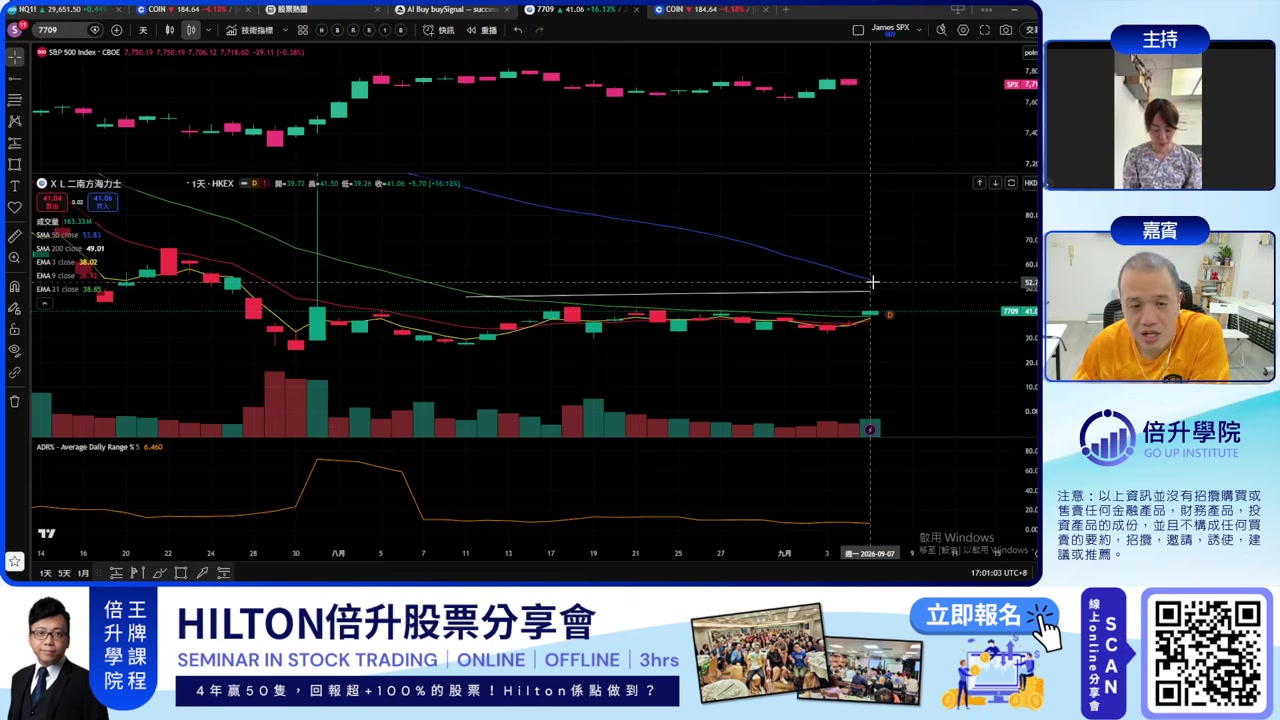Select the crosshair cursor tool
The height and width of the screenshot is (720, 1280).
click(x=14, y=57)
